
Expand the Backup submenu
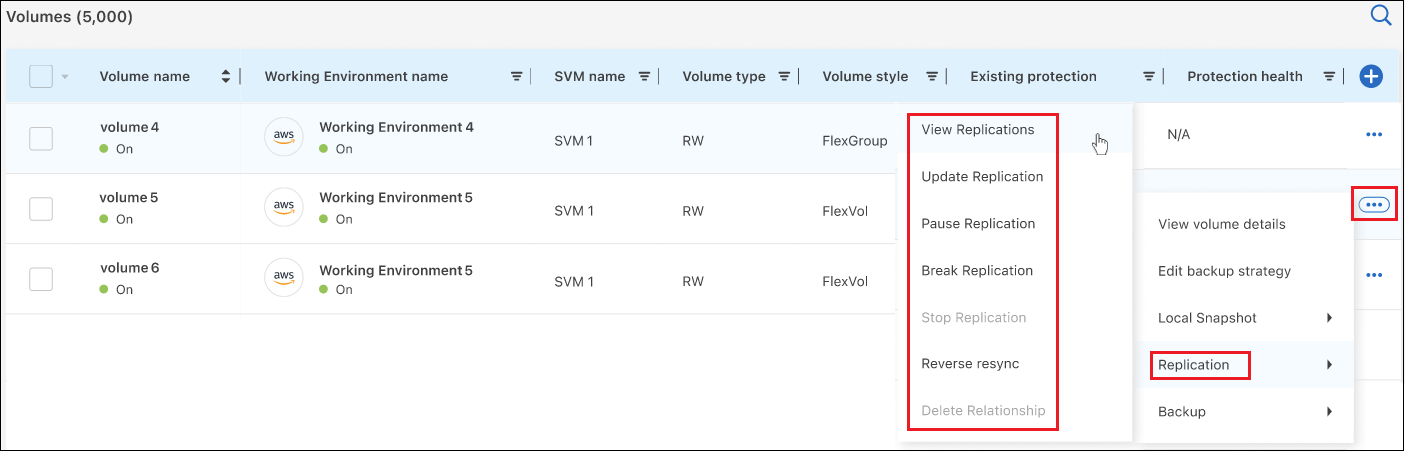[x=1245, y=411]
